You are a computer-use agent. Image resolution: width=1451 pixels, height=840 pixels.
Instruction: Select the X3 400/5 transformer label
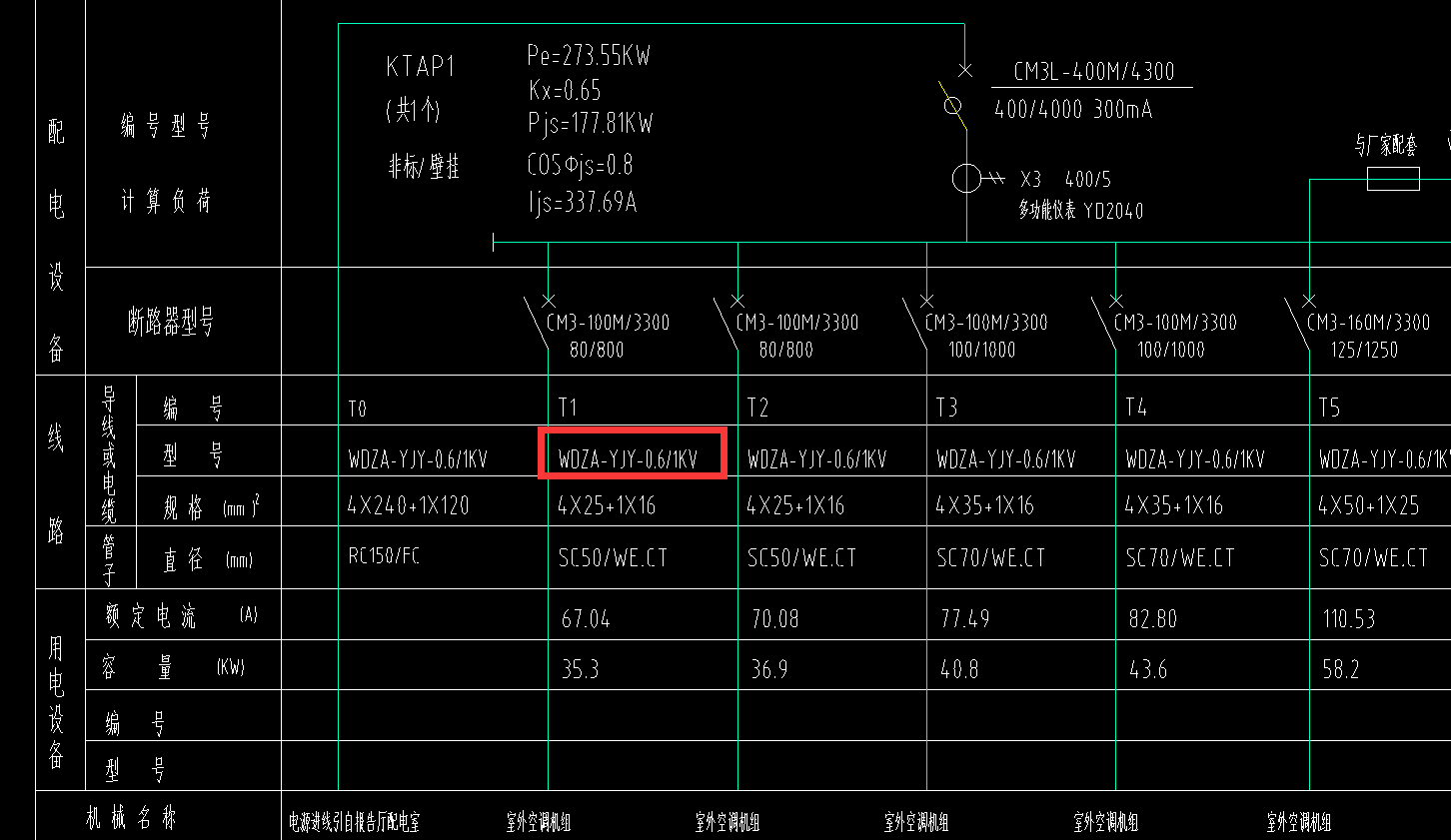tap(1065, 180)
